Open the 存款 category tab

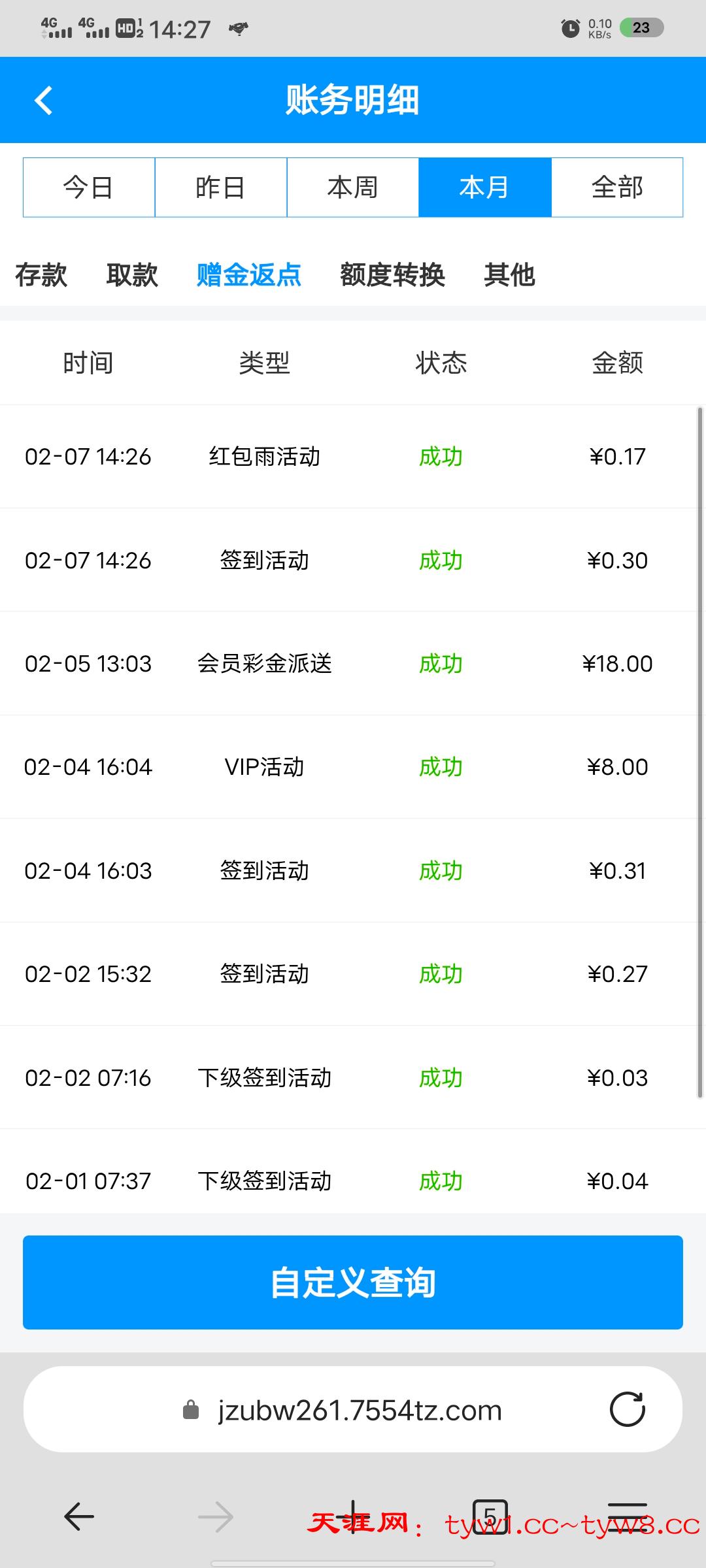pyautogui.click(x=41, y=274)
